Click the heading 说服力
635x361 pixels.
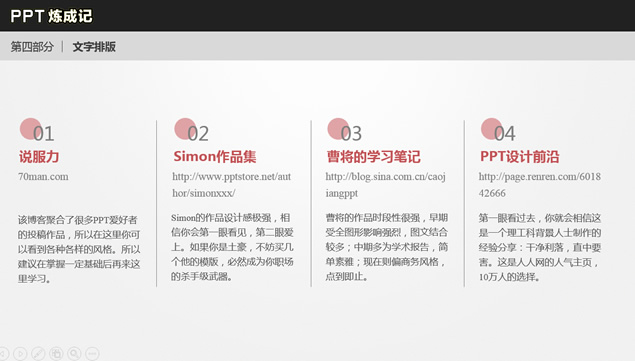[39, 157]
